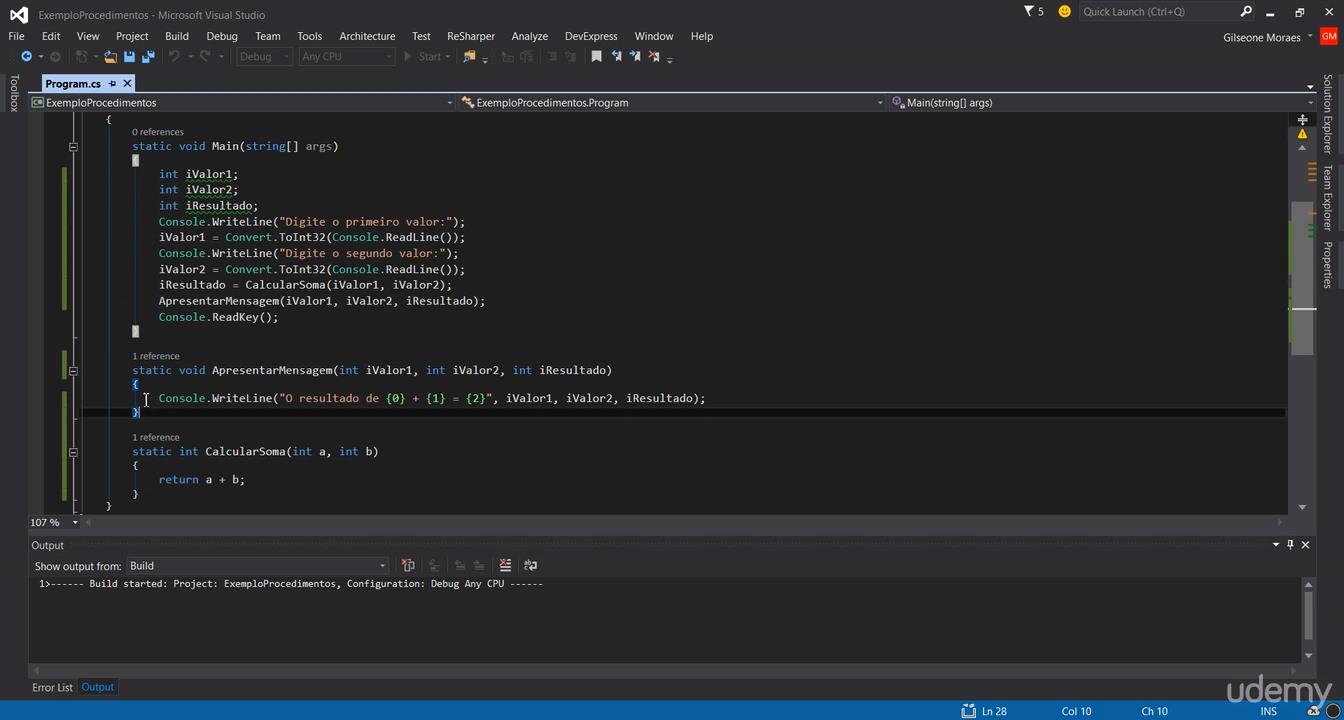The width and height of the screenshot is (1344, 720).
Task: Click the yellow feedback smiley icon
Action: (1064, 12)
